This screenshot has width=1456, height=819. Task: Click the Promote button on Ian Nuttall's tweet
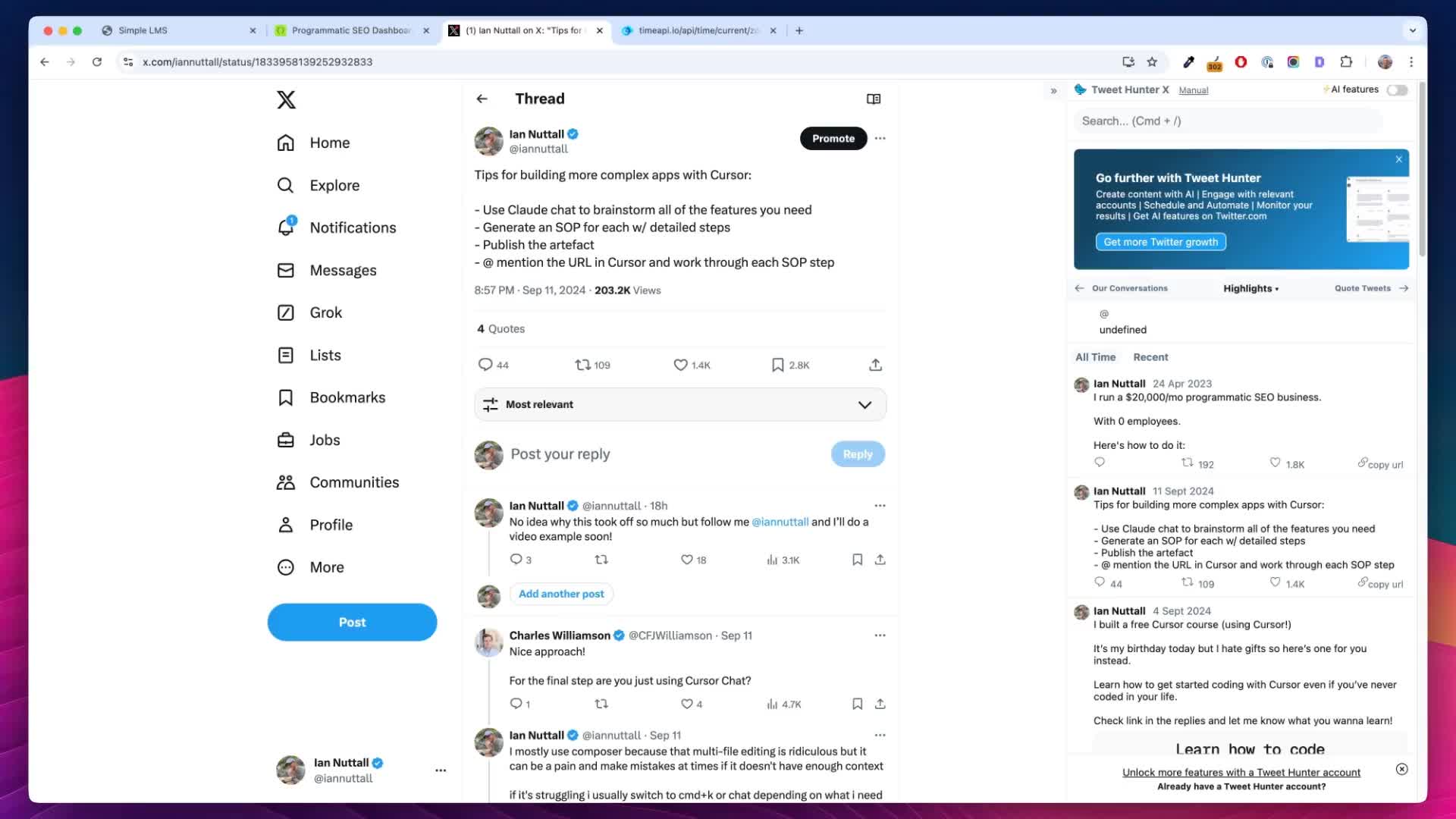(833, 138)
